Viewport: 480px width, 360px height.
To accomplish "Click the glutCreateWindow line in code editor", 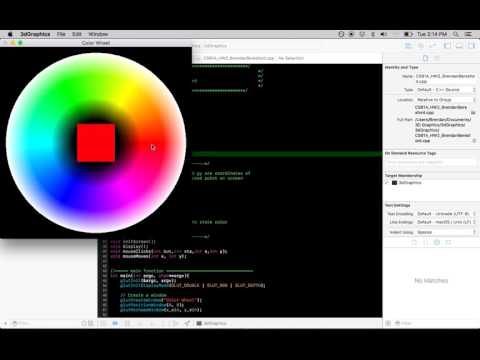I will [x=161, y=300].
